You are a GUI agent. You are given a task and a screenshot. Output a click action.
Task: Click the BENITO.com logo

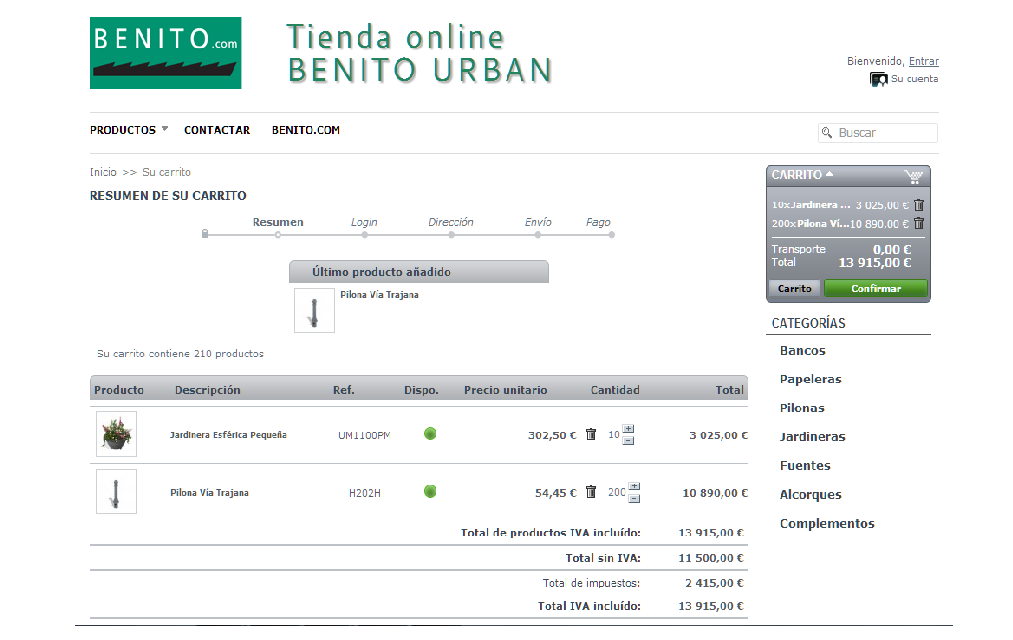[x=165, y=53]
